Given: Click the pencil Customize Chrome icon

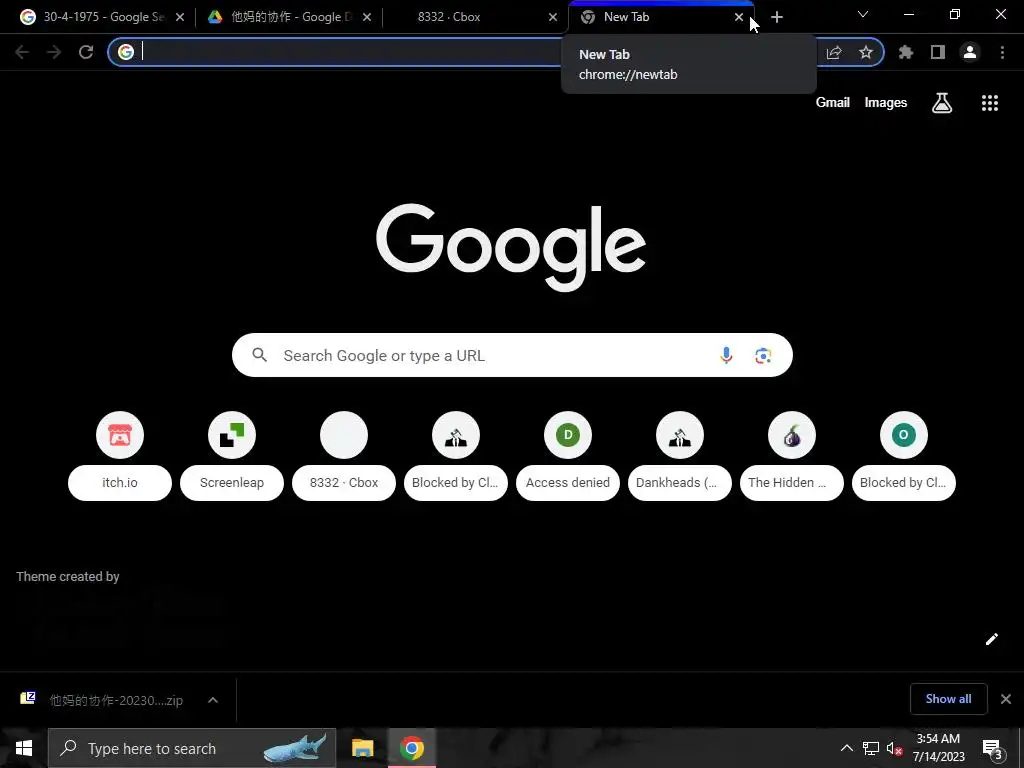Looking at the screenshot, I should click(x=992, y=639).
